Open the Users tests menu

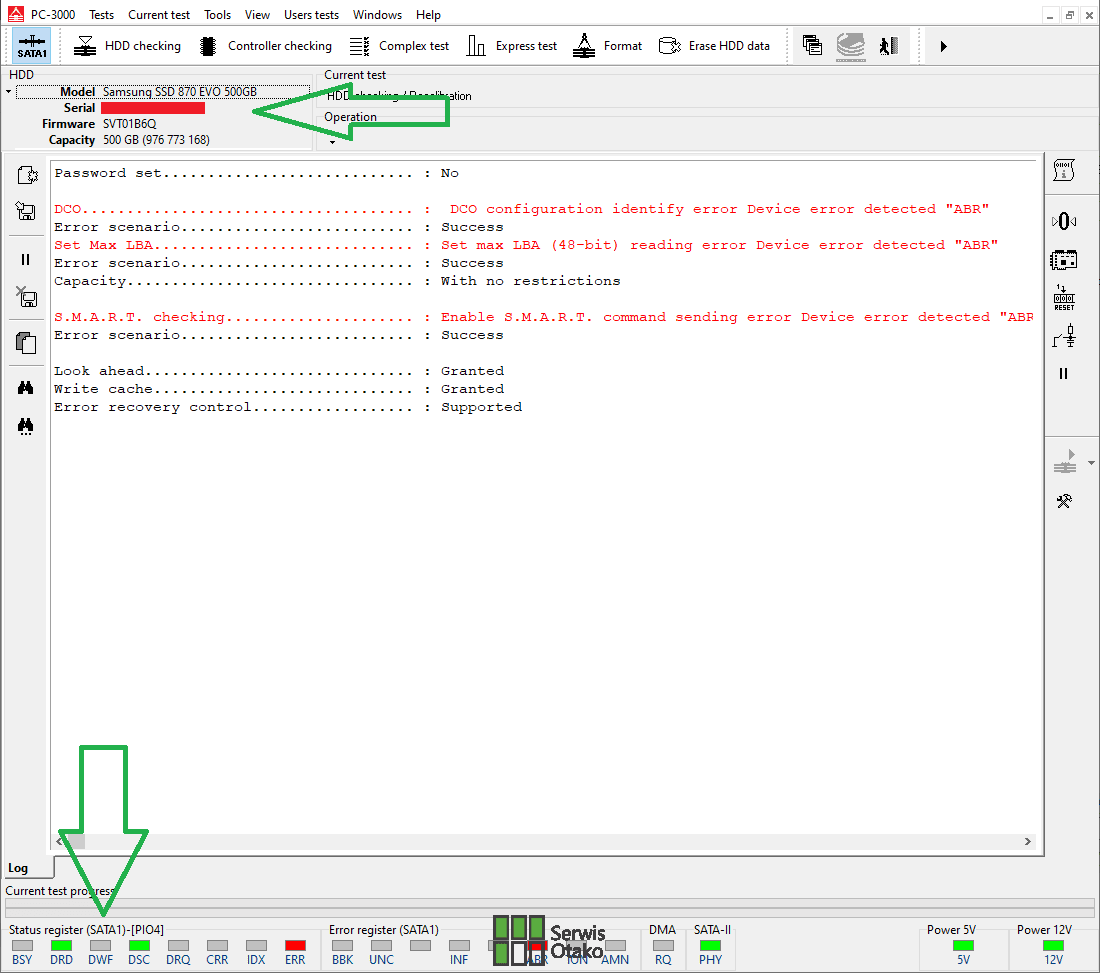coord(311,15)
